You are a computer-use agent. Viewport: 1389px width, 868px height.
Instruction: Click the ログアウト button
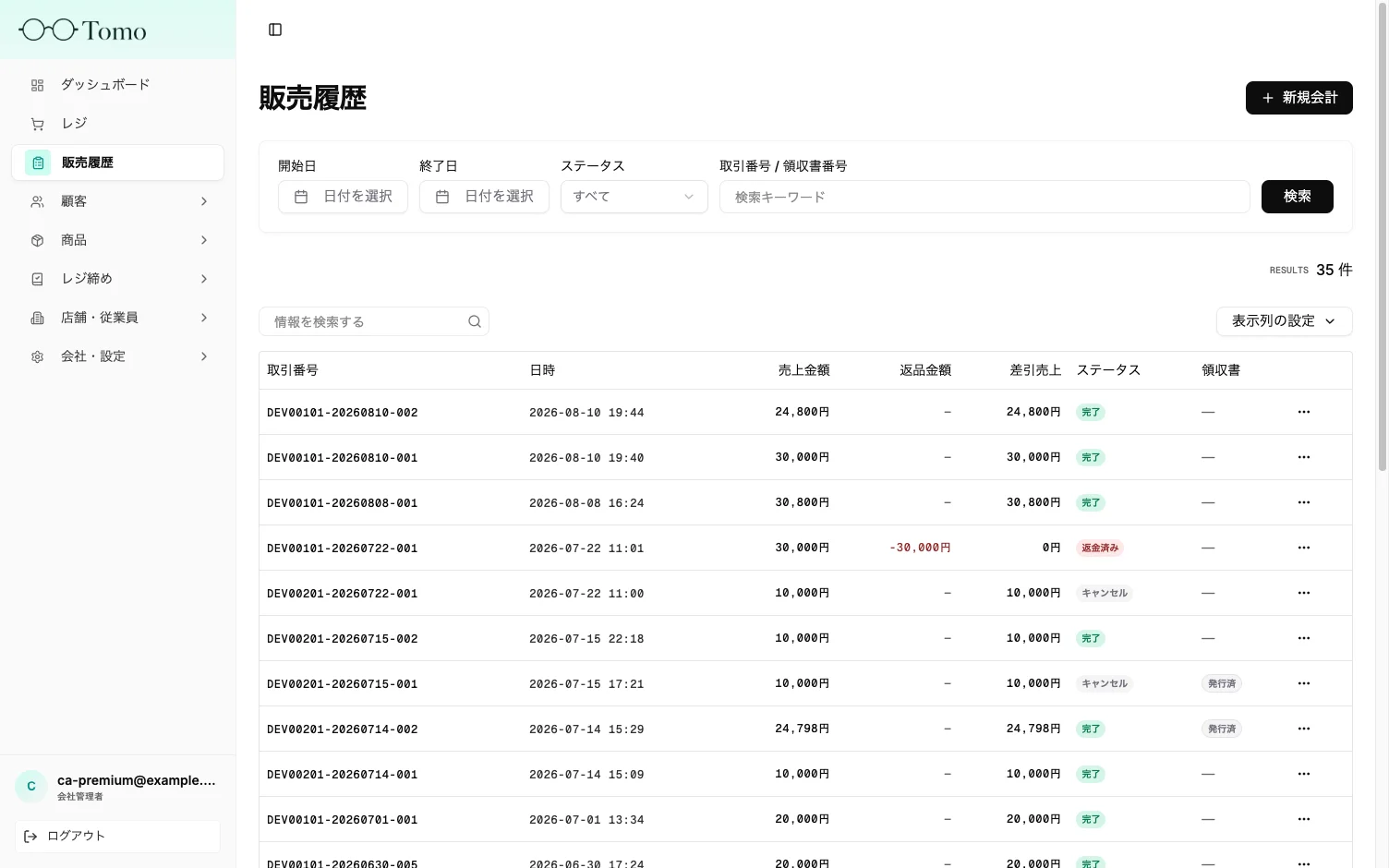coord(117,837)
